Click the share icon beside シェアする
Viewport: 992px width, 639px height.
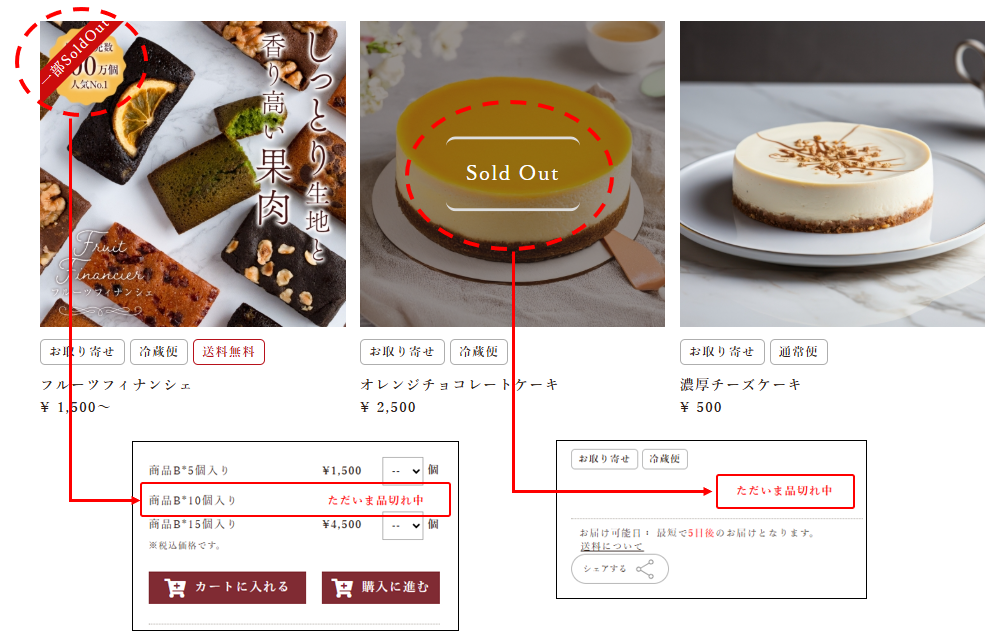tap(645, 569)
